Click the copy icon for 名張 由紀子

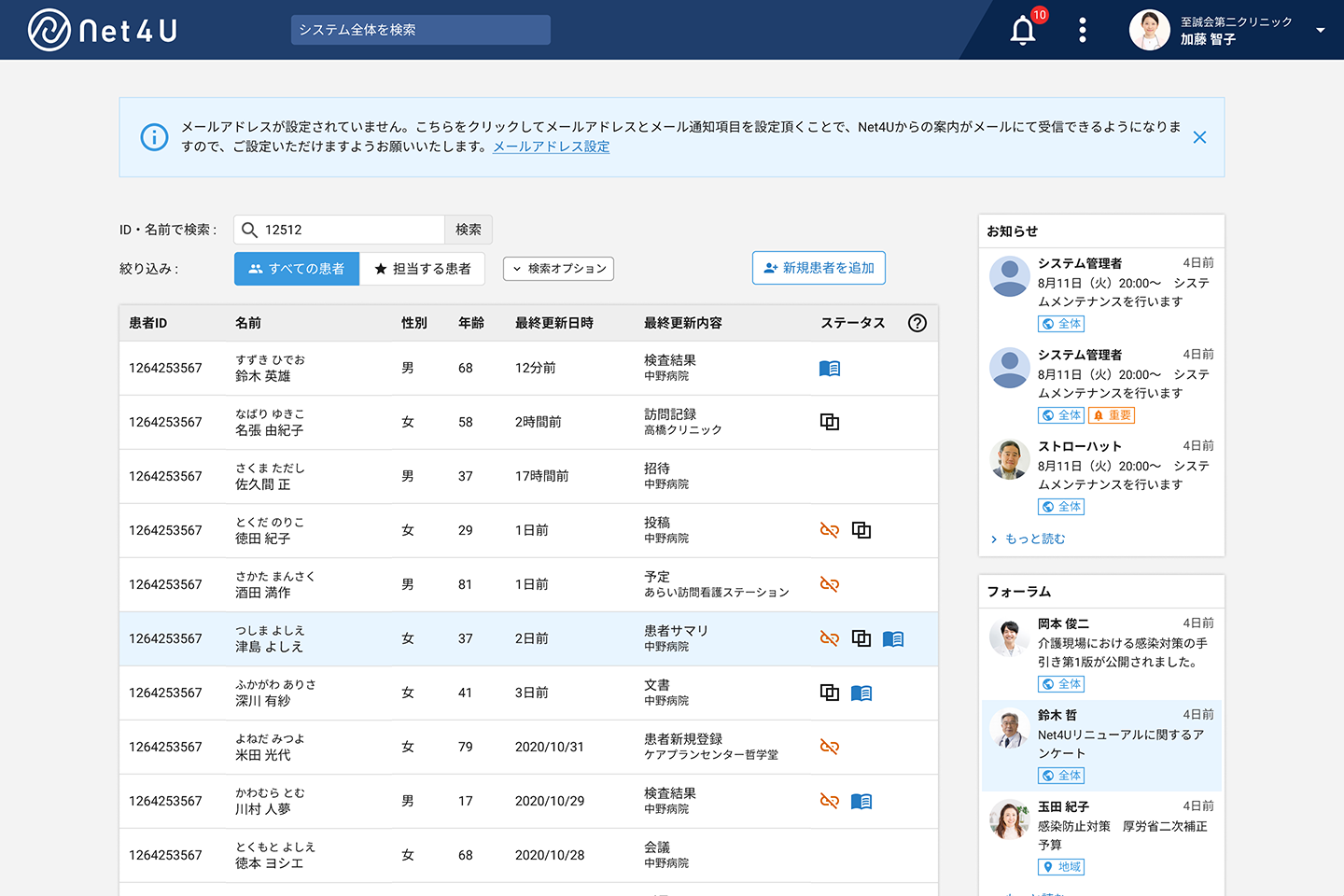829,422
